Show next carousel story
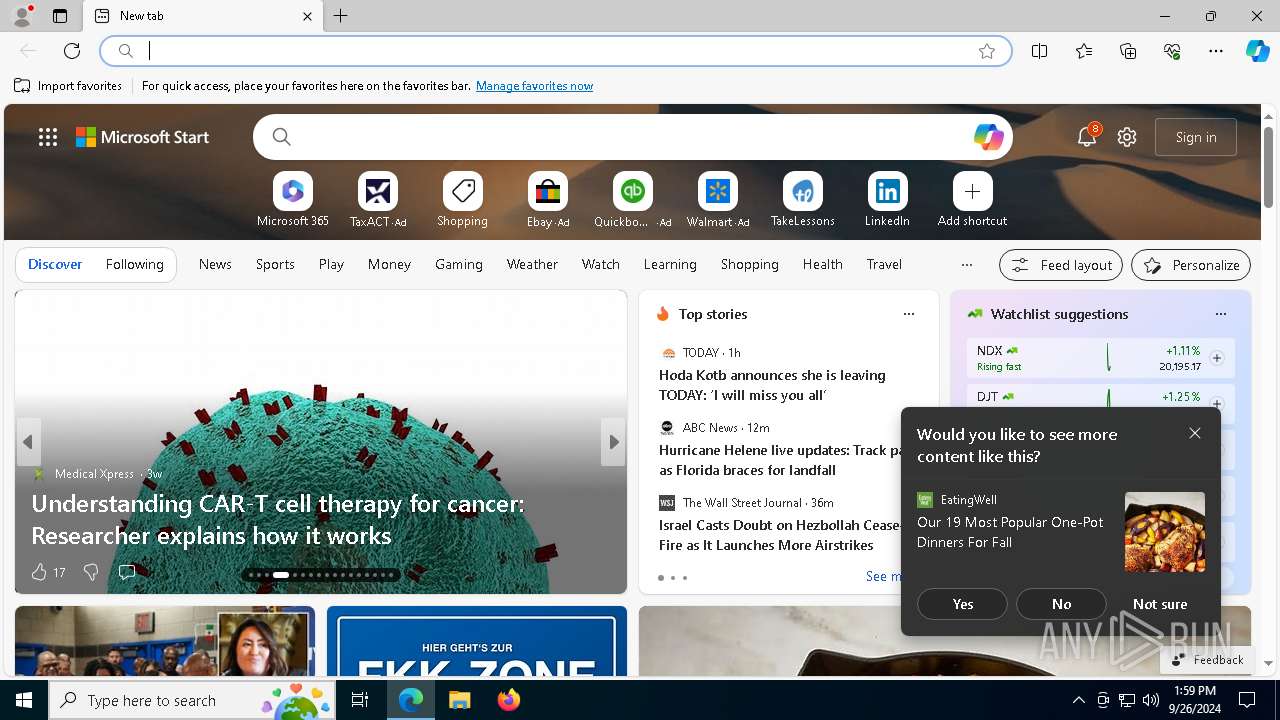 (x=613, y=442)
